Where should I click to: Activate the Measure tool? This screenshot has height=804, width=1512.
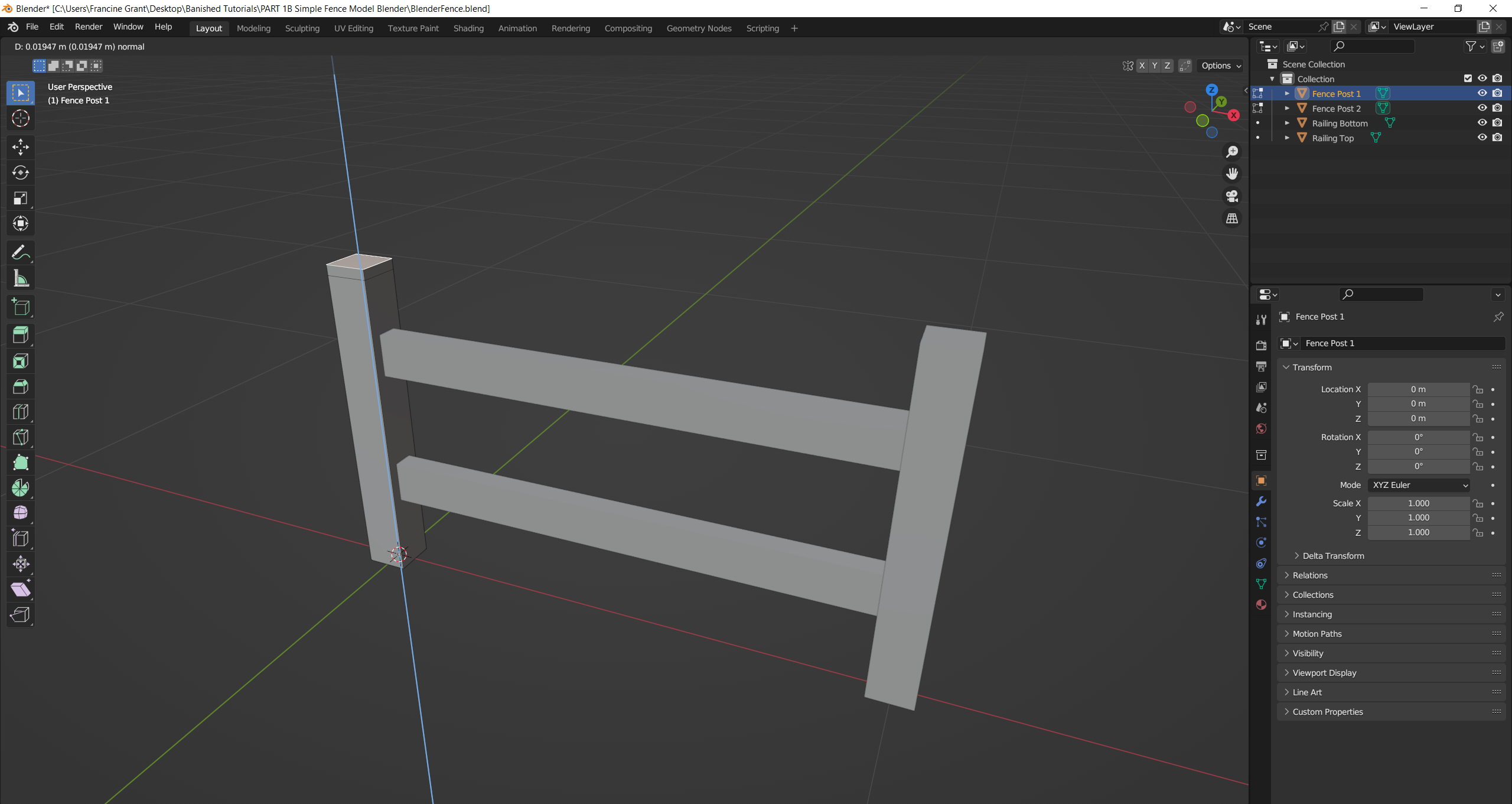20,278
